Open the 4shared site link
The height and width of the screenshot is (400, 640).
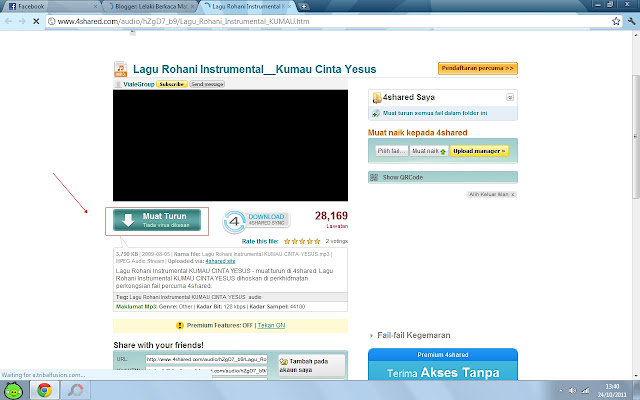[x=220, y=261]
